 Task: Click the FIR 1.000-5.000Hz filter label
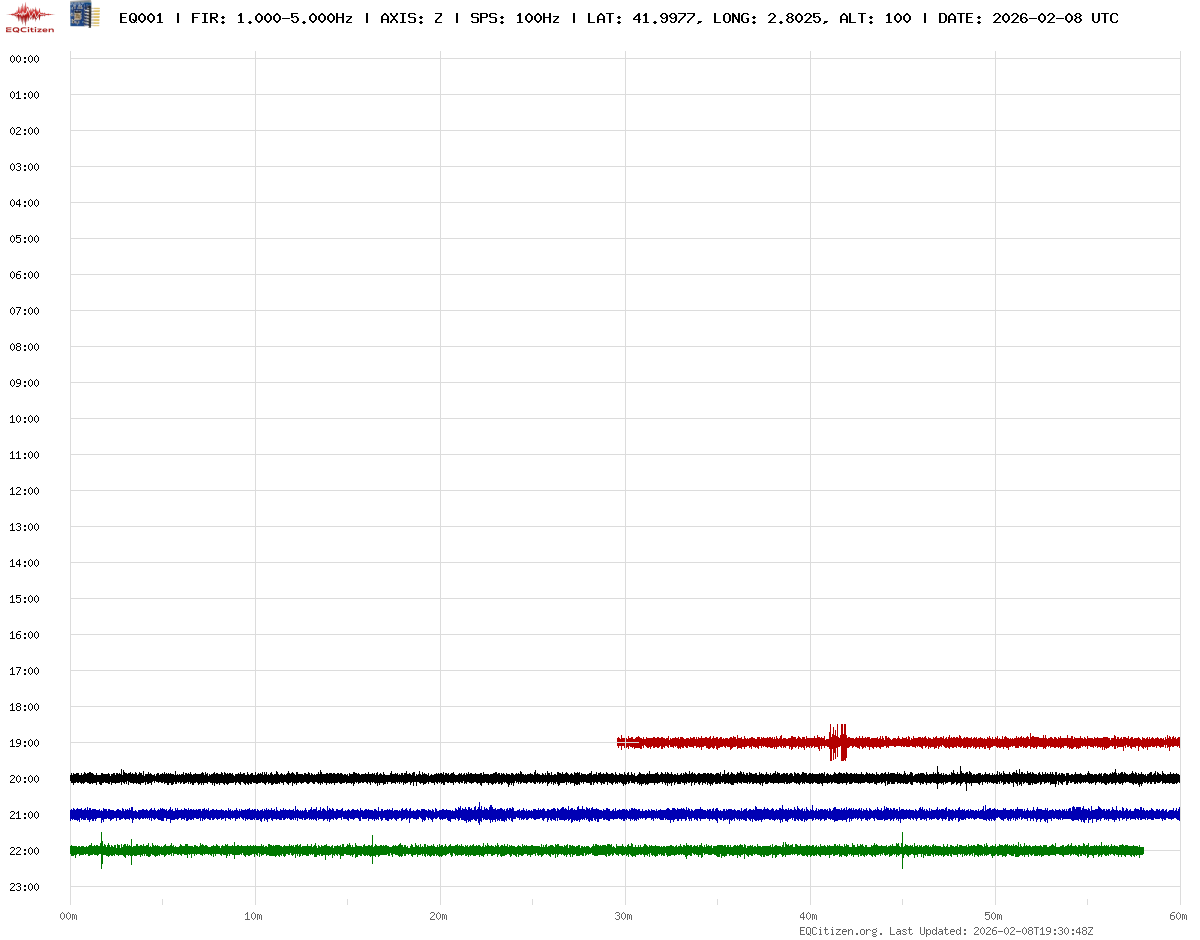[271, 18]
